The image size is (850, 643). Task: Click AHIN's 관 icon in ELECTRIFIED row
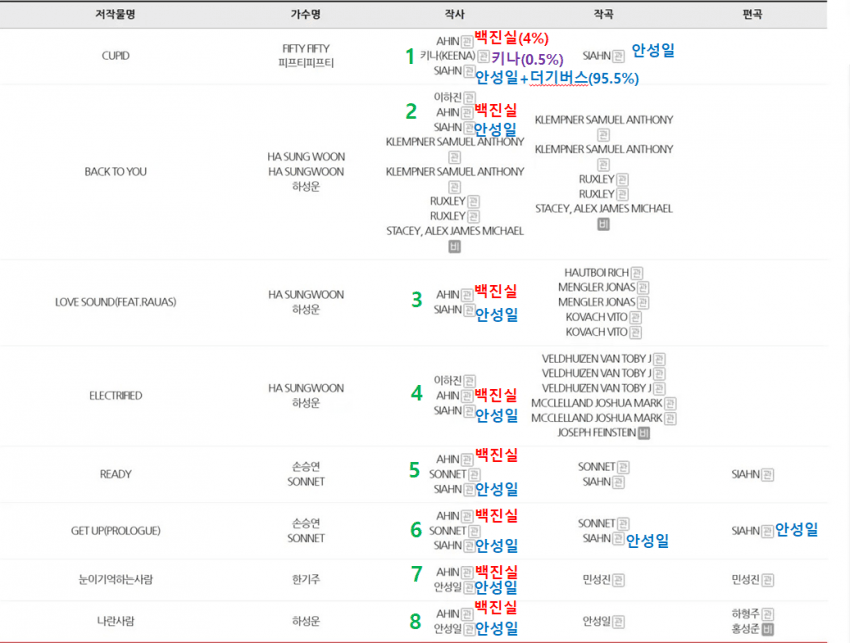[467, 396]
